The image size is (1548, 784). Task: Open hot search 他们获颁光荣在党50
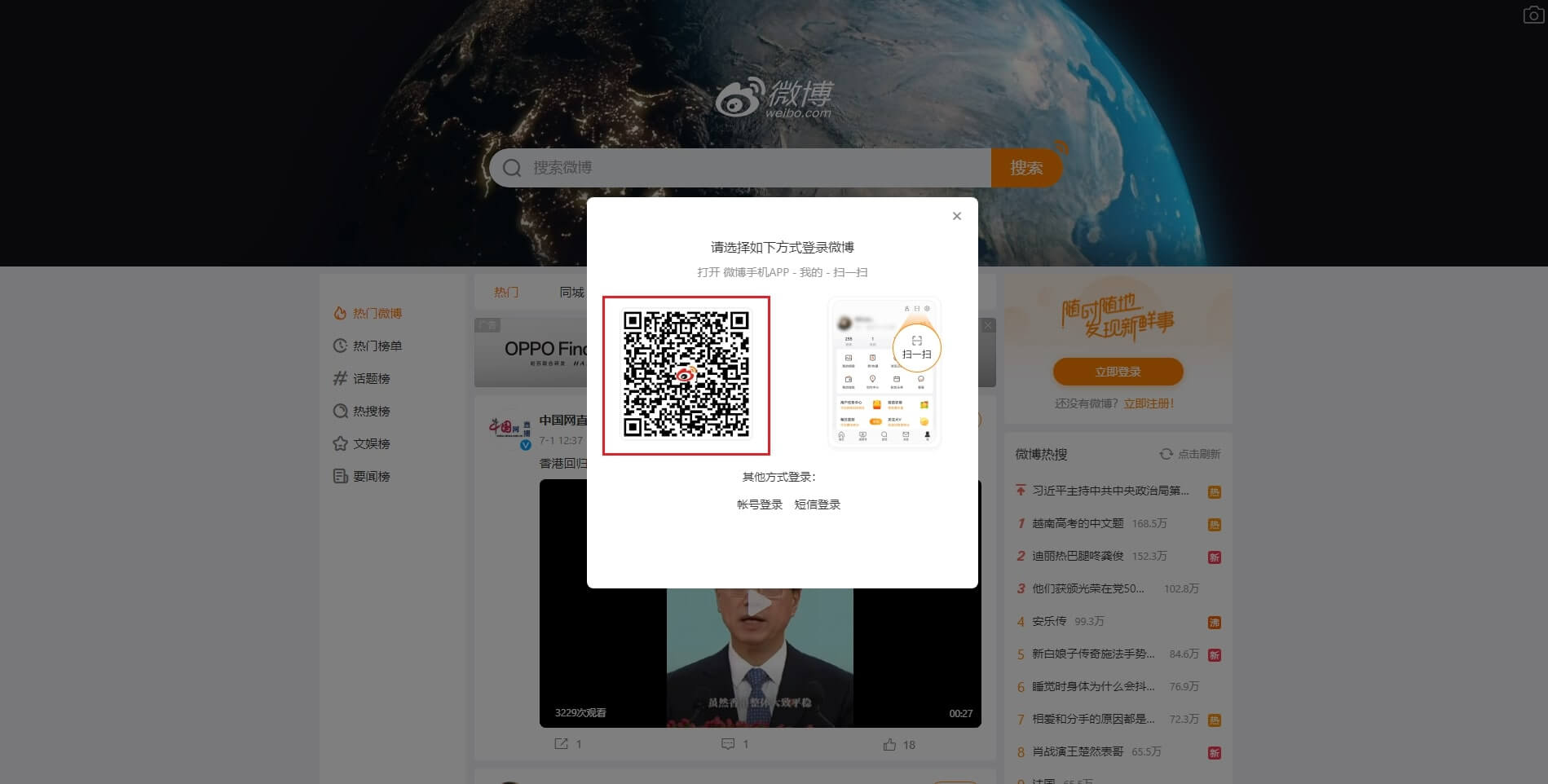point(1088,588)
